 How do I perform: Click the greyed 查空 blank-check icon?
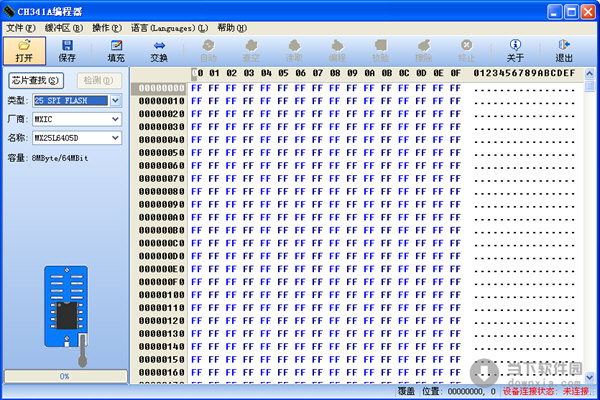(x=251, y=51)
